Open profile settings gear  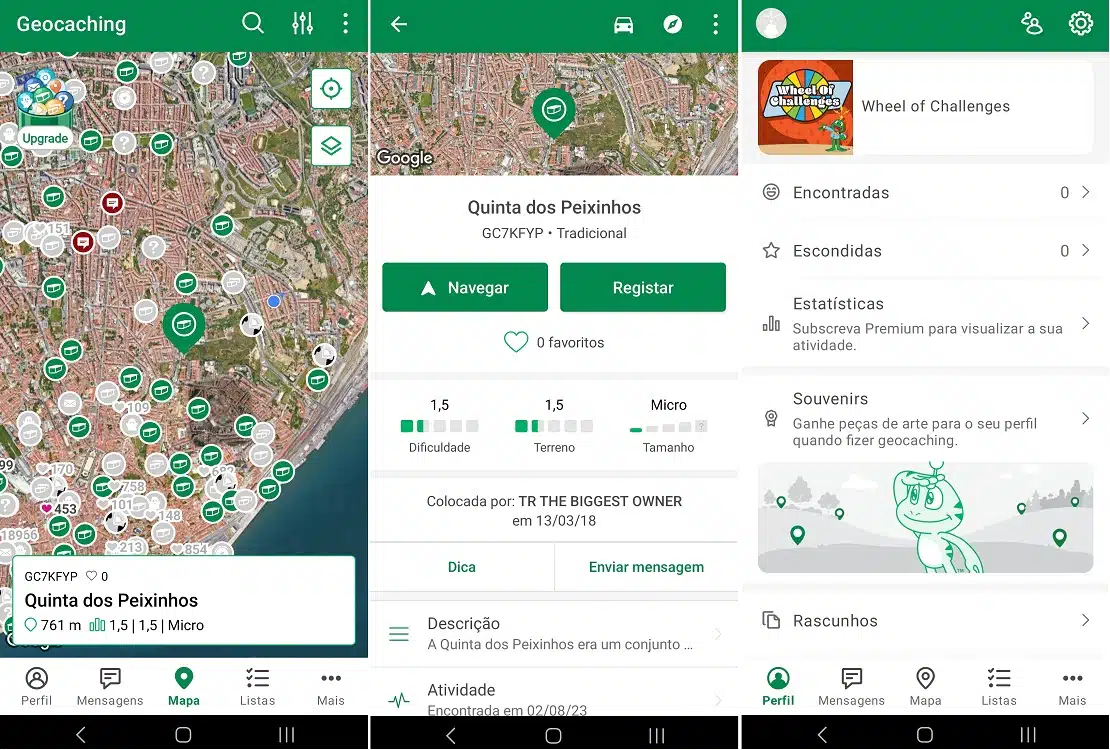1080,24
